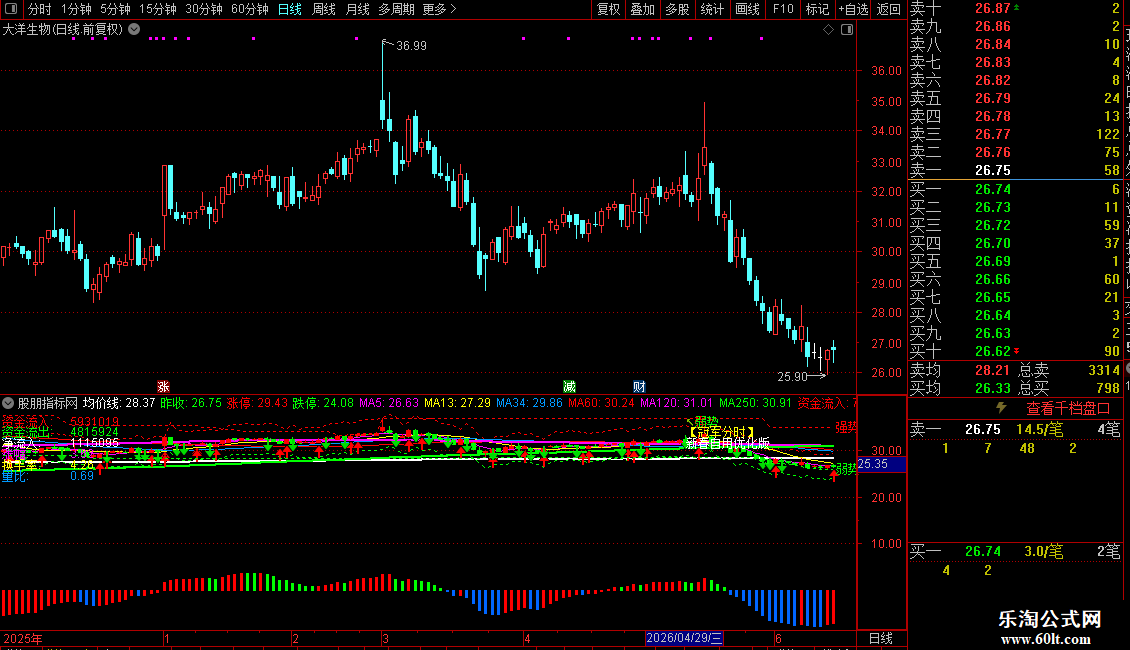The image size is (1130, 650).
Task: Open the 多股 multi-stock view
Action: 677,9
